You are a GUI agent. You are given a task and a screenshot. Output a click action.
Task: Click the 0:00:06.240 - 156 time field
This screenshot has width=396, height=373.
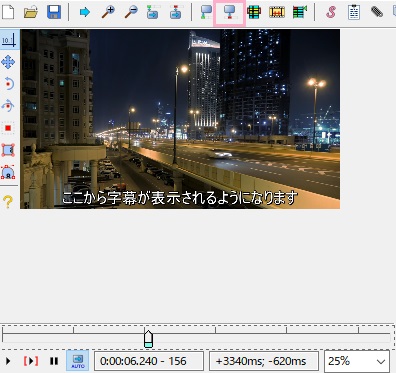[149, 361]
